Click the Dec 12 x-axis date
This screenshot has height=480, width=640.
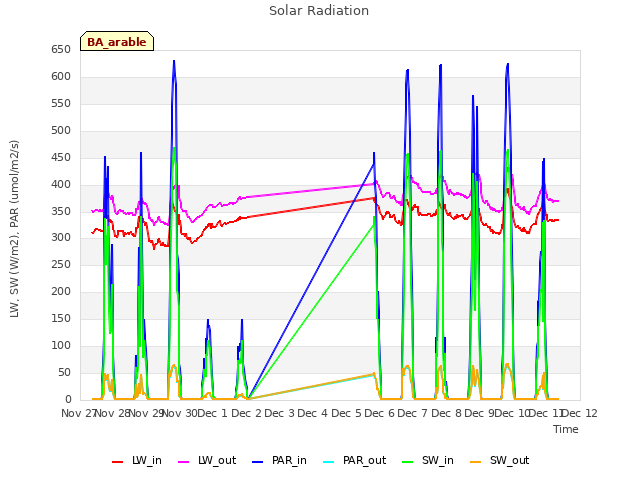(x=580, y=413)
